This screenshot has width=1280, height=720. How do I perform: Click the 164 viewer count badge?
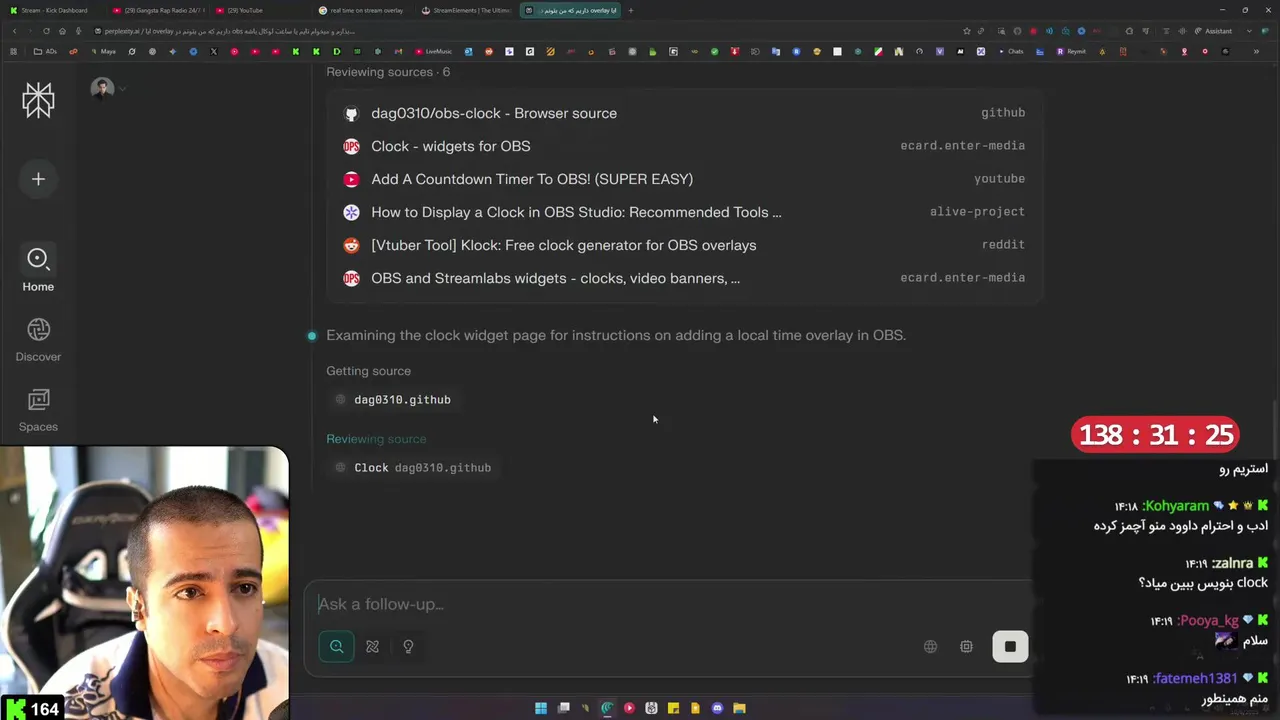click(x=33, y=709)
